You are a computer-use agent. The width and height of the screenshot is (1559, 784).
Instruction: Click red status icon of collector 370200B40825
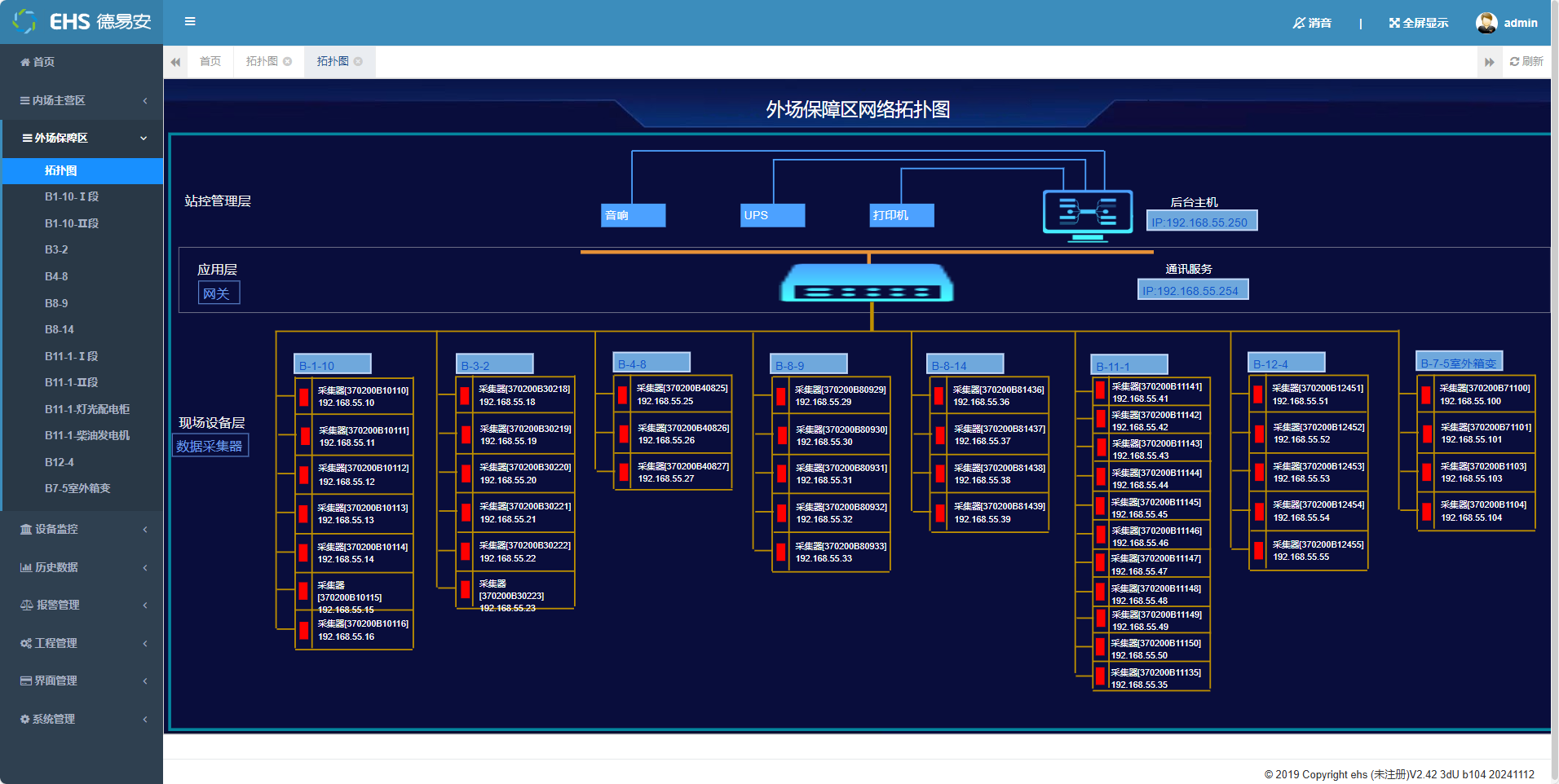coord(623,395)
